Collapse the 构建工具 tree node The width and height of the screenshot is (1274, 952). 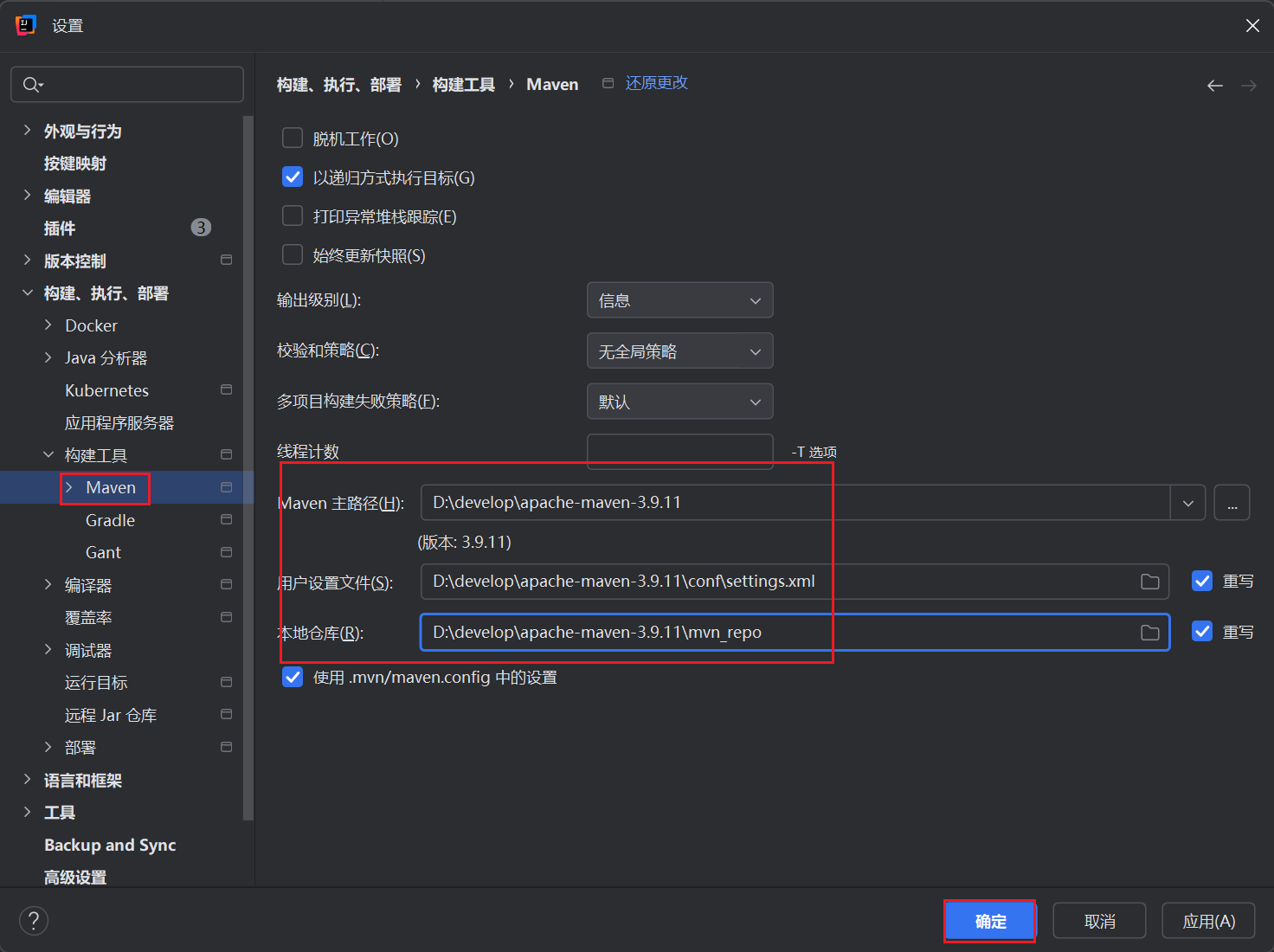(x=48, y=454)
